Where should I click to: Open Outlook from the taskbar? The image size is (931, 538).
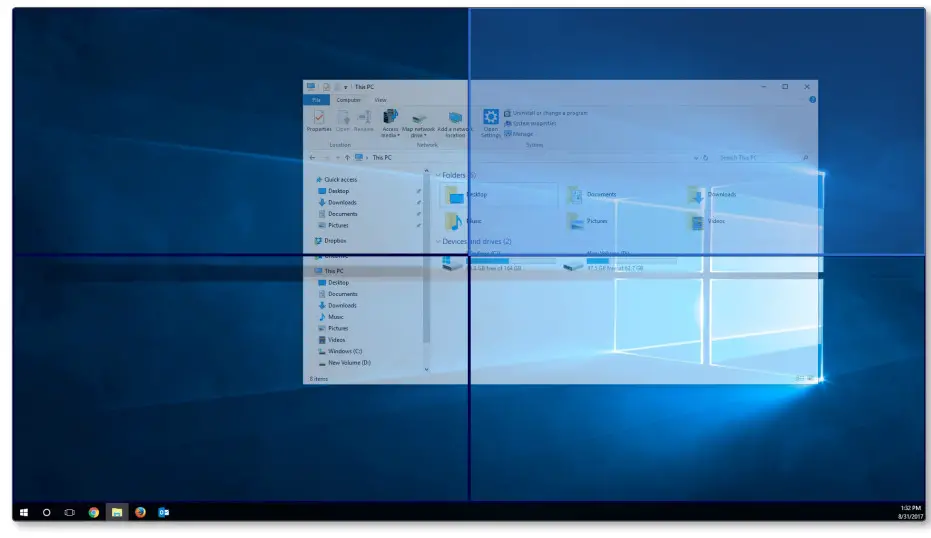(163, 512)
